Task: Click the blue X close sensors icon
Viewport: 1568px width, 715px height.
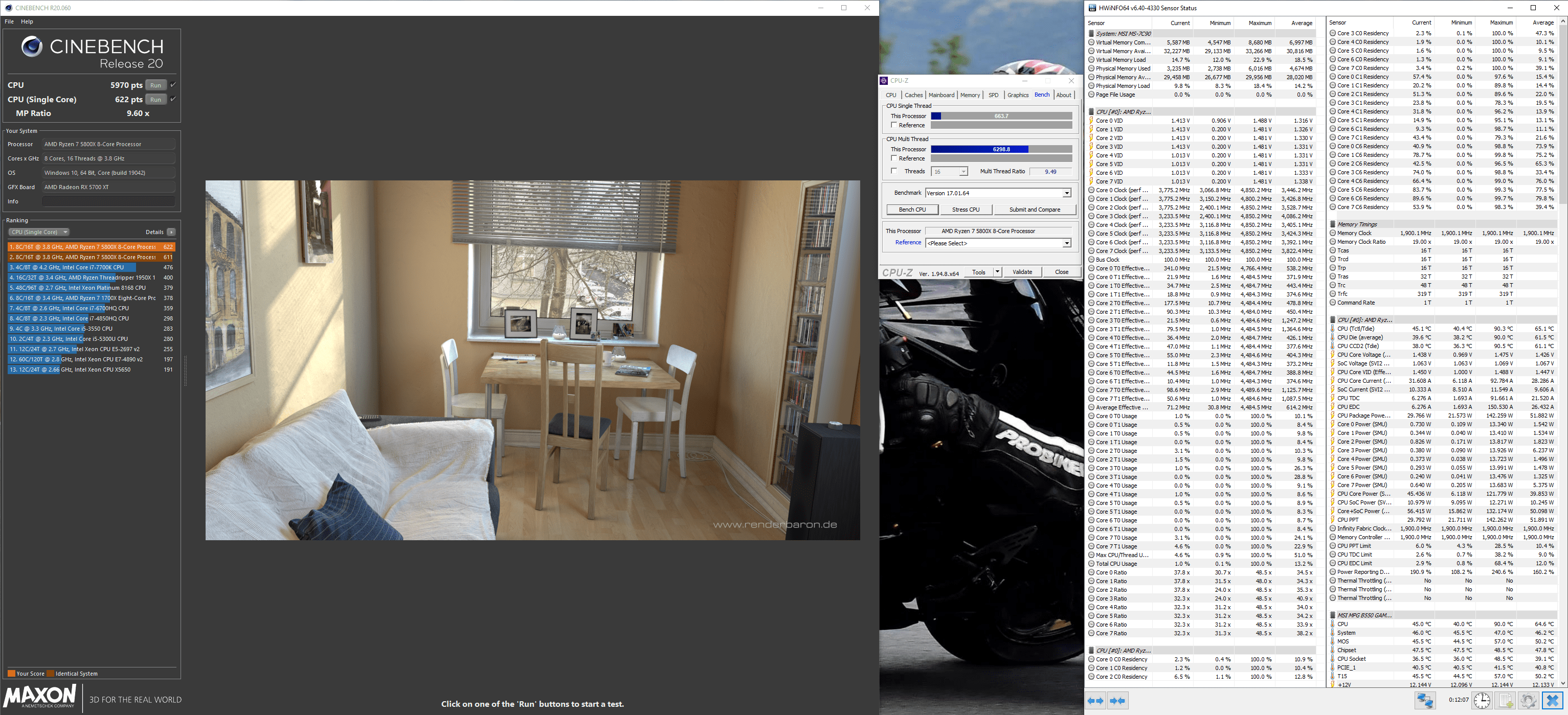Action: (x=1552, y=700)
